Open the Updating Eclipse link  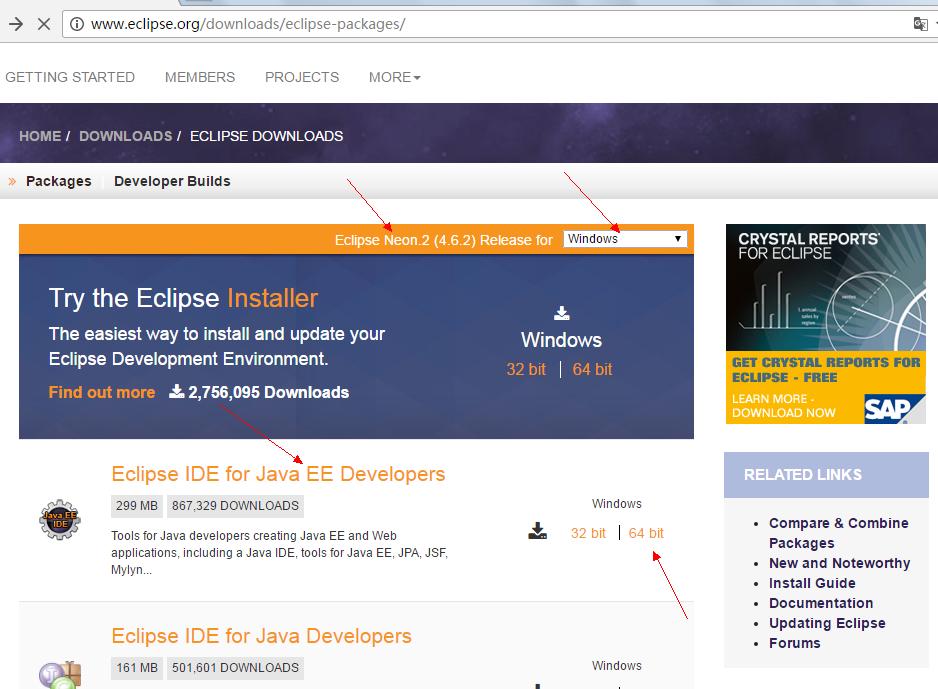(827, 623)
